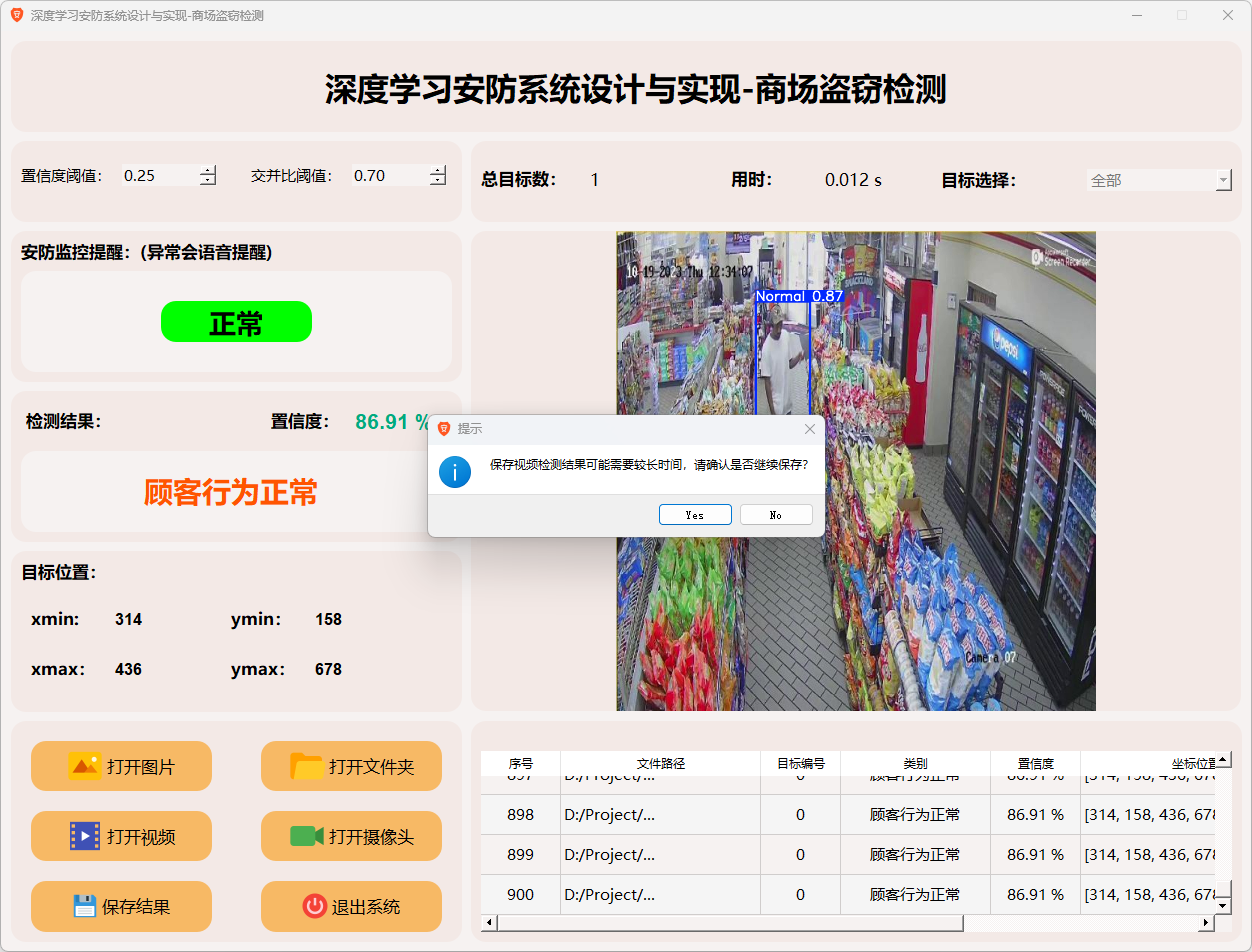Open the 目标选择 dropdown
The width and height of the screenshot is (1252, 952).
tap(1223, 181)
